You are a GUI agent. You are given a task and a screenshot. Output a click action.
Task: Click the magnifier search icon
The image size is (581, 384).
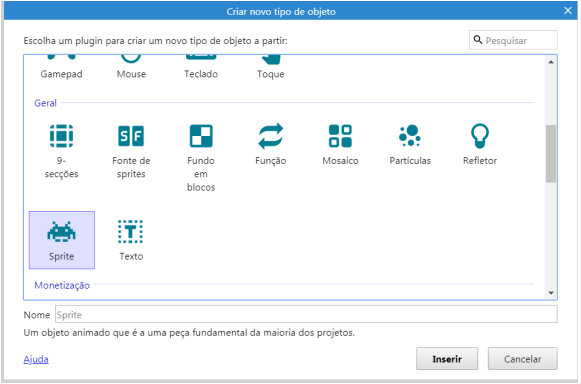tap(478, 40)
